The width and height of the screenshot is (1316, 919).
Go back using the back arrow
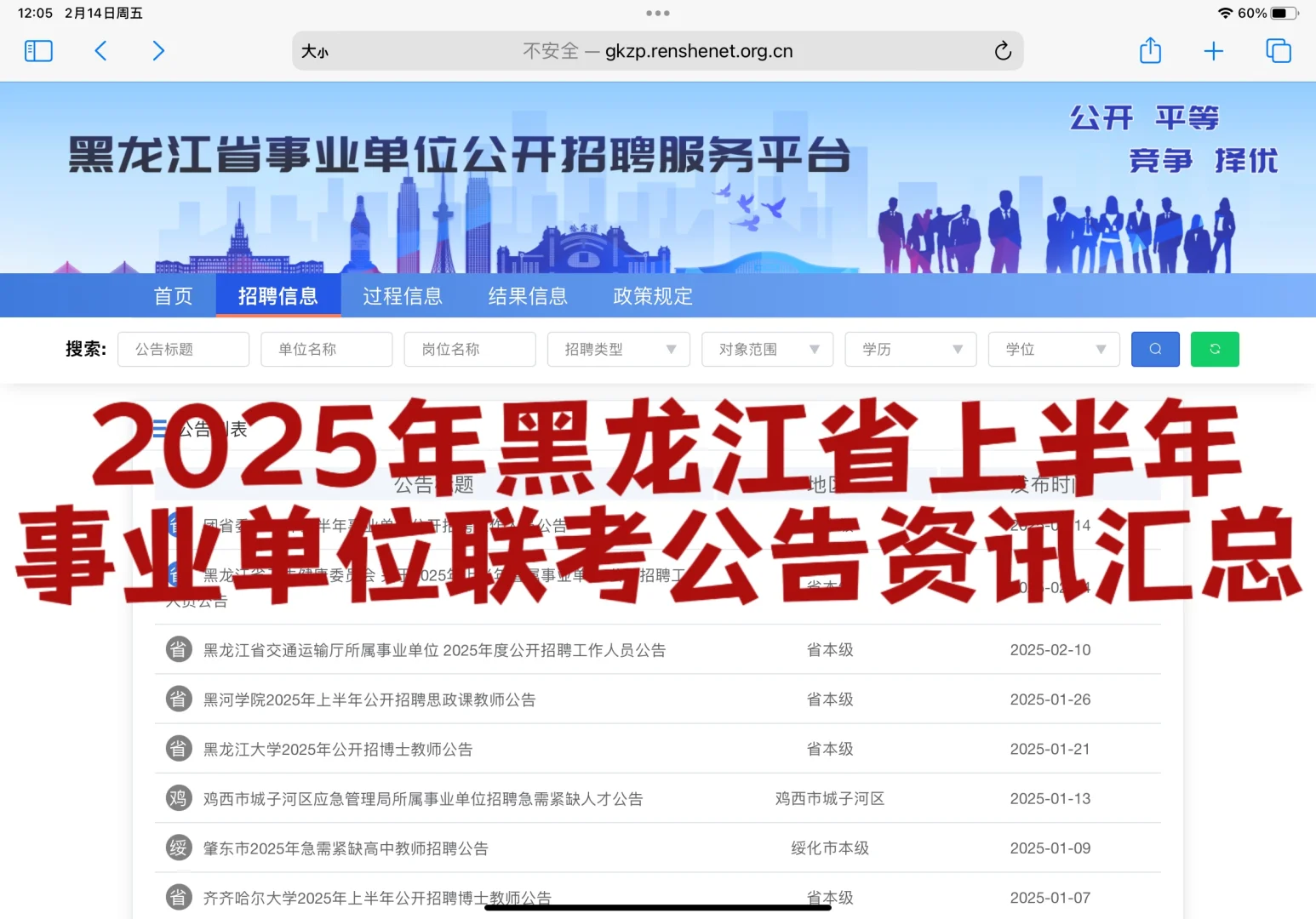[100, 51]
